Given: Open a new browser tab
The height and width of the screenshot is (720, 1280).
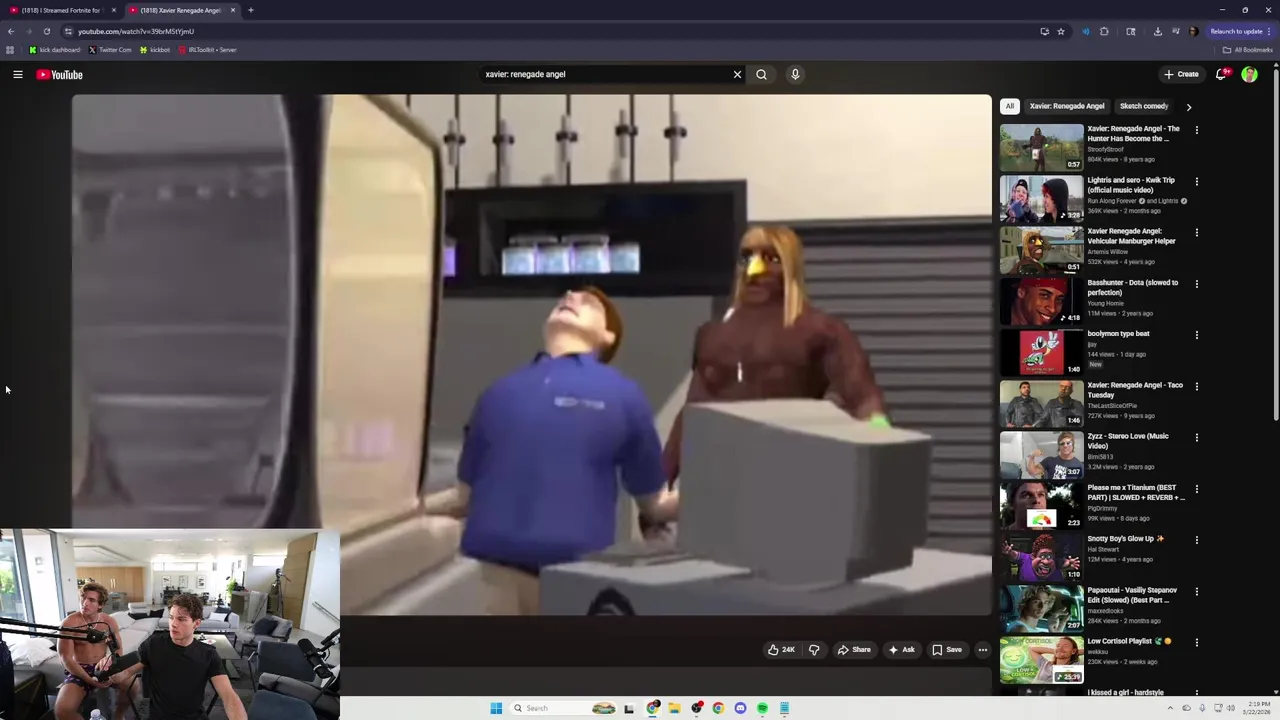Looking at the screenshot, I should [251, 10].
